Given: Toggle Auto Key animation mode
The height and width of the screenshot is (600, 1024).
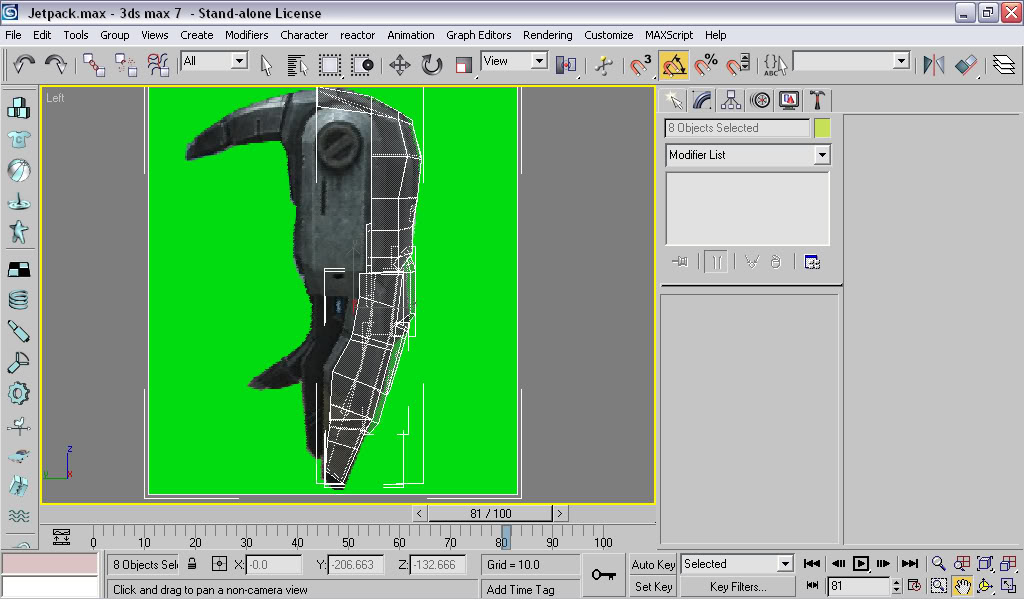Looking at the screenshot, I should pos(653,564).
